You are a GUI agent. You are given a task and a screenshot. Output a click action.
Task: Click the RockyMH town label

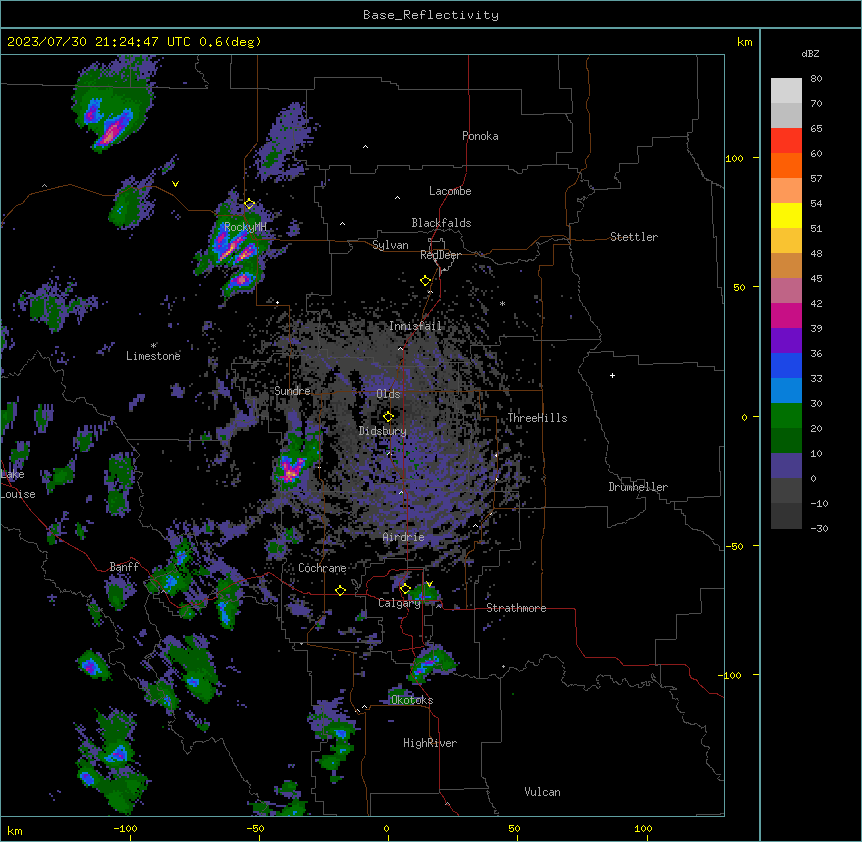coord(245,227)
